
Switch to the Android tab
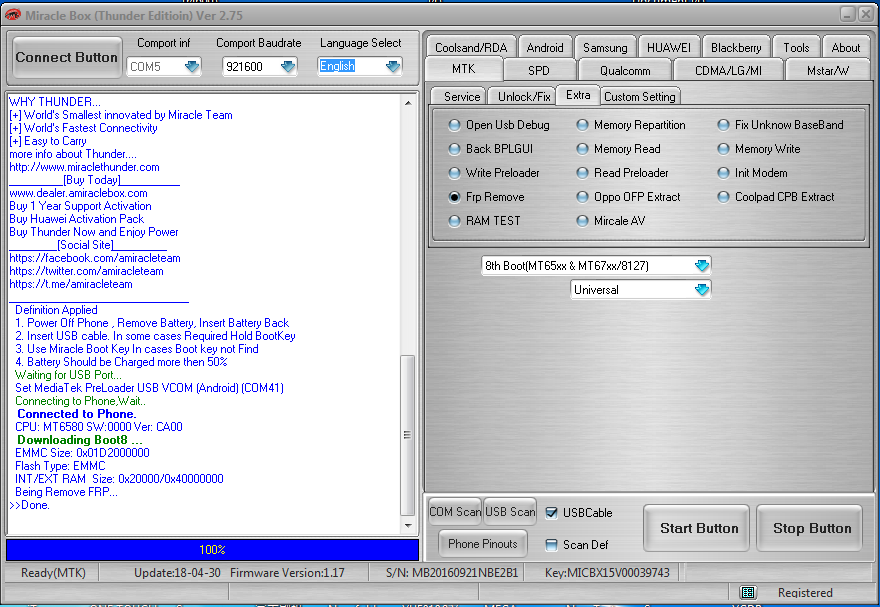click(x=545, y=48)
